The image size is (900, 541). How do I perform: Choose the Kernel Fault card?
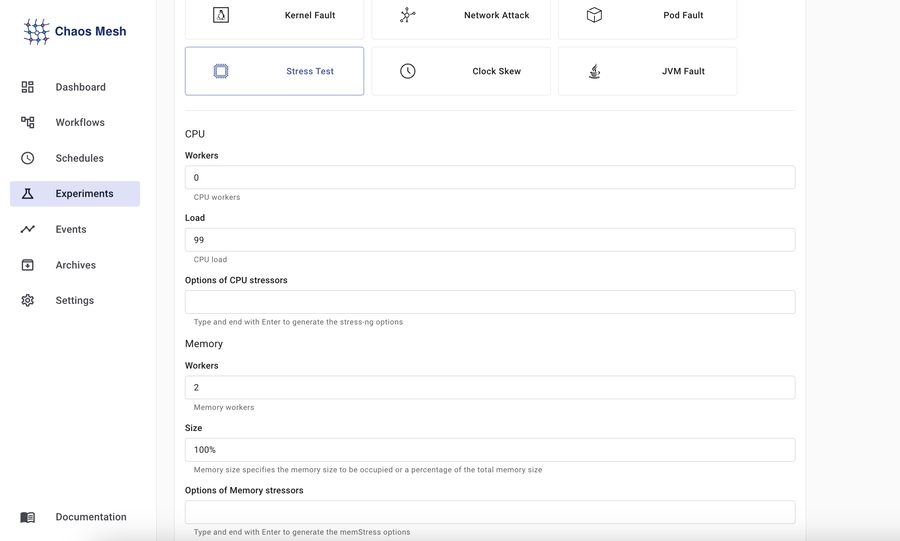274,16
